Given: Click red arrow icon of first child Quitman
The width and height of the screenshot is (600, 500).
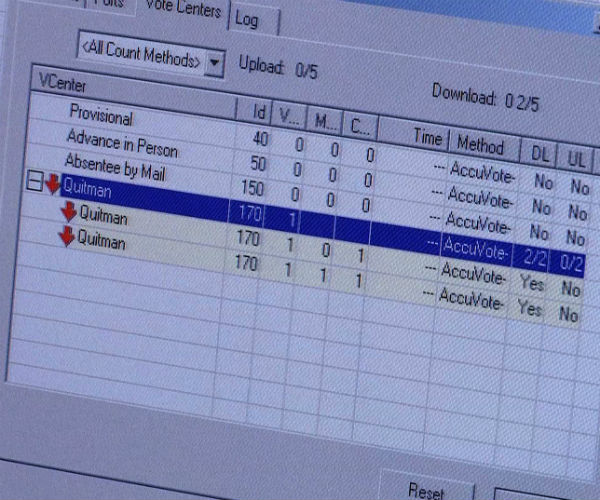Looking at the screenshot, I should point(69,211).
